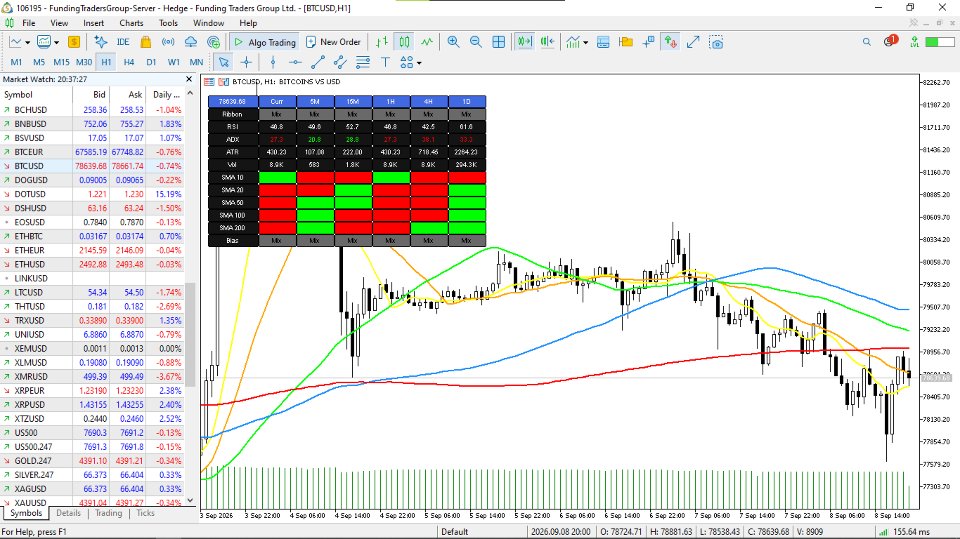Sort Market Watch by Symbol column
960x539 pixels.
pos(36,94)
